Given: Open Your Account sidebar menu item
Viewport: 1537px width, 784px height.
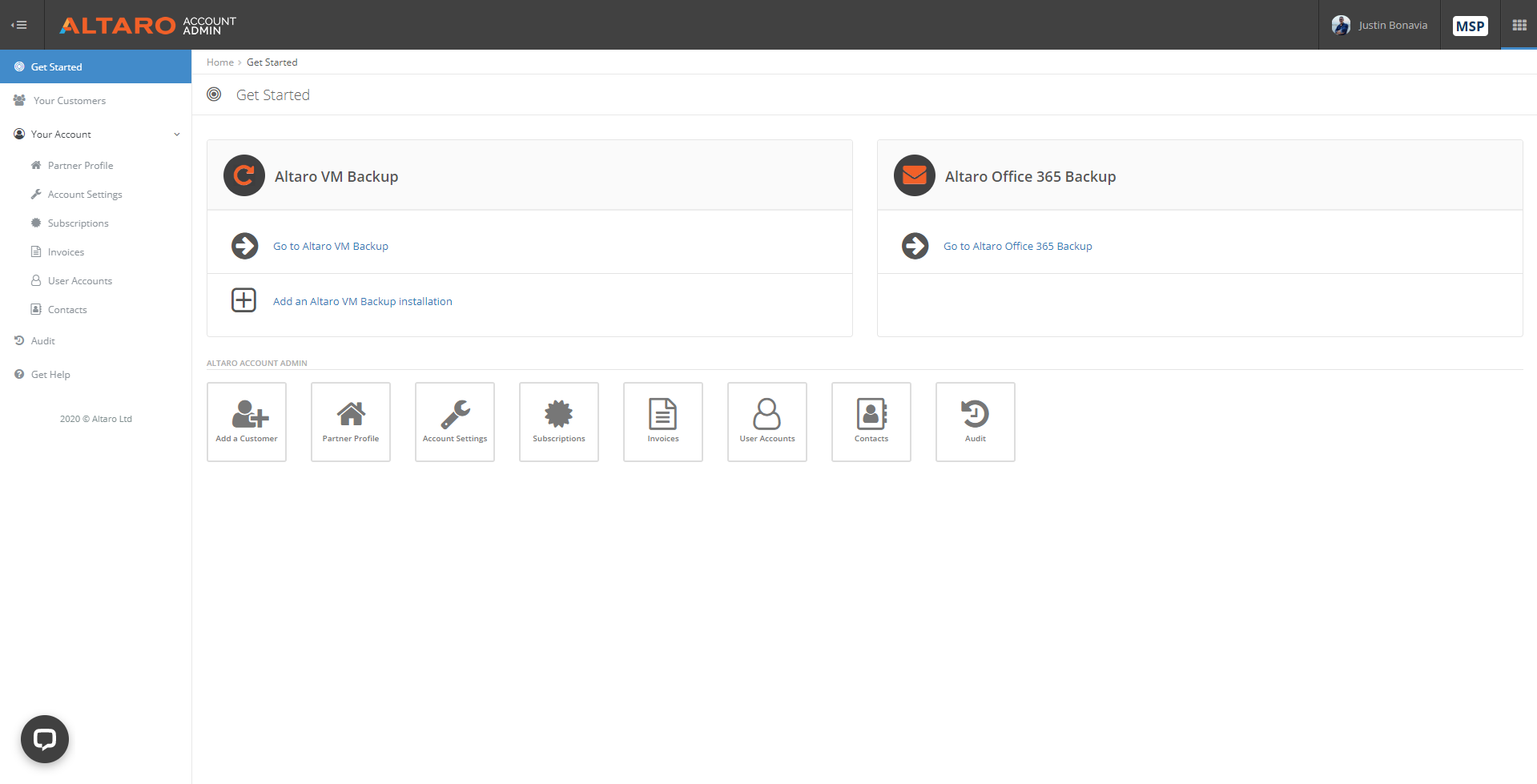Looking at the screenshot, I should tap(95, 134).
